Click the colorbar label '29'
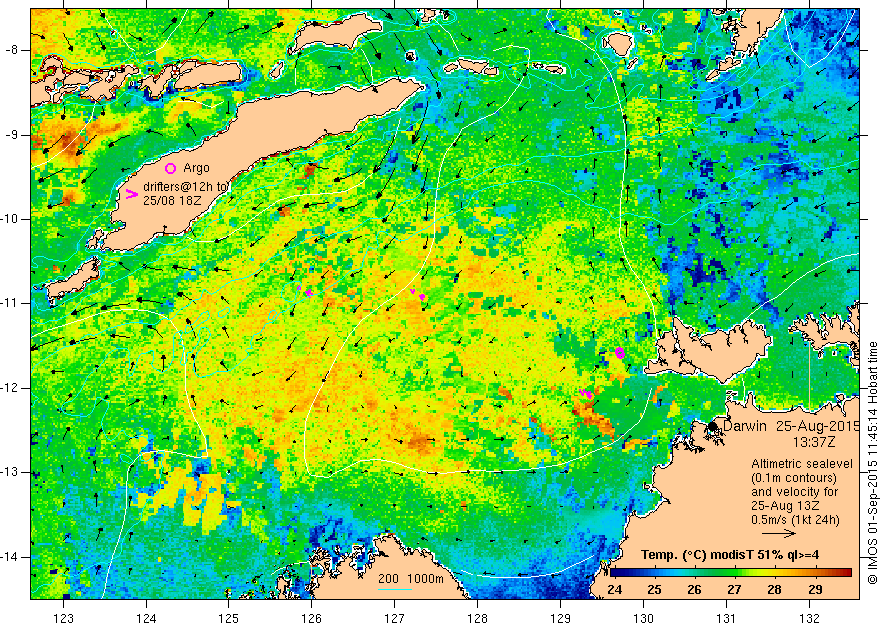880x630 pixels. coord(815,590)
